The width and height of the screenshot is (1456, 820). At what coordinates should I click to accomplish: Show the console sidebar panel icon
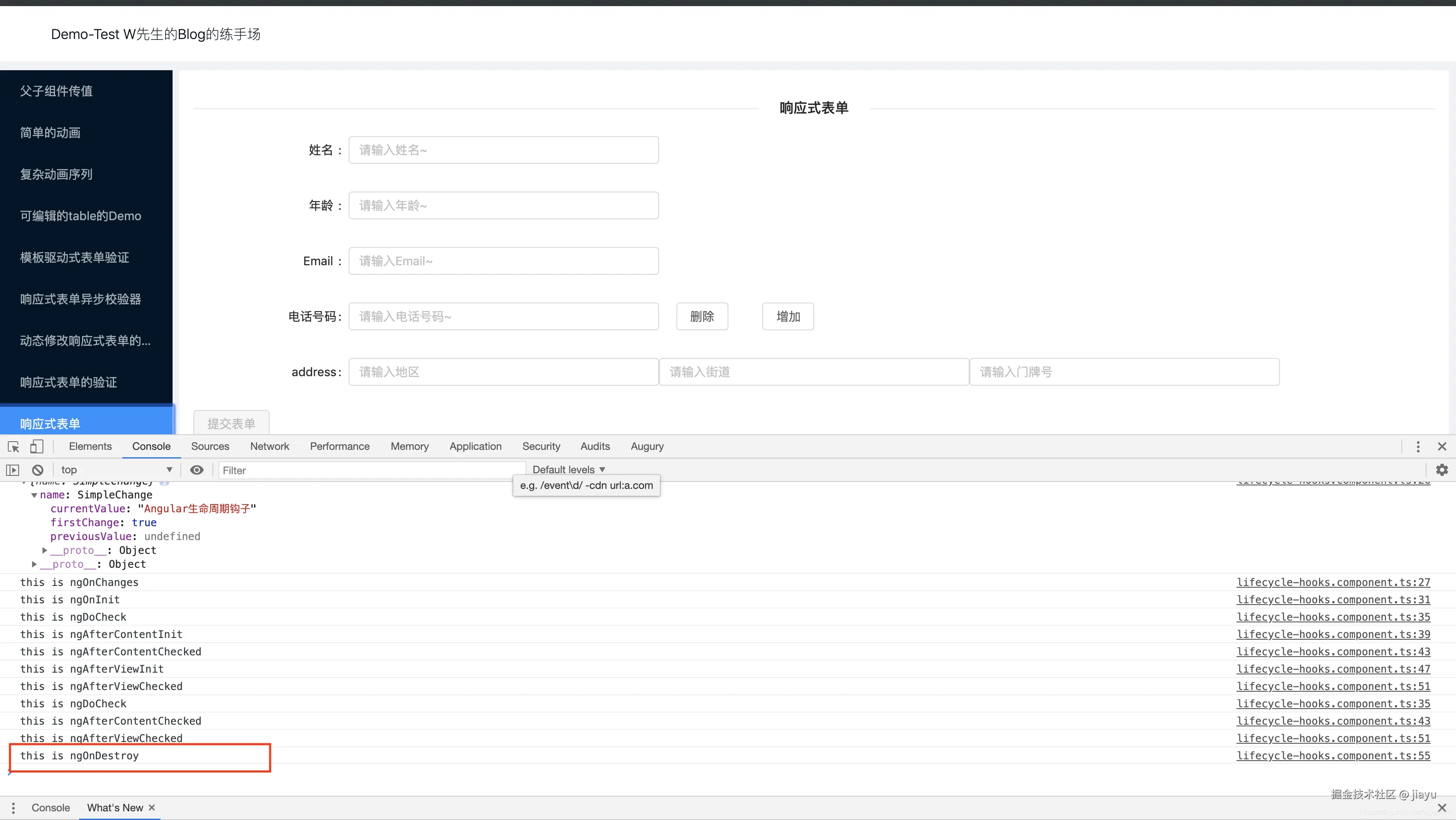[13, 470]
